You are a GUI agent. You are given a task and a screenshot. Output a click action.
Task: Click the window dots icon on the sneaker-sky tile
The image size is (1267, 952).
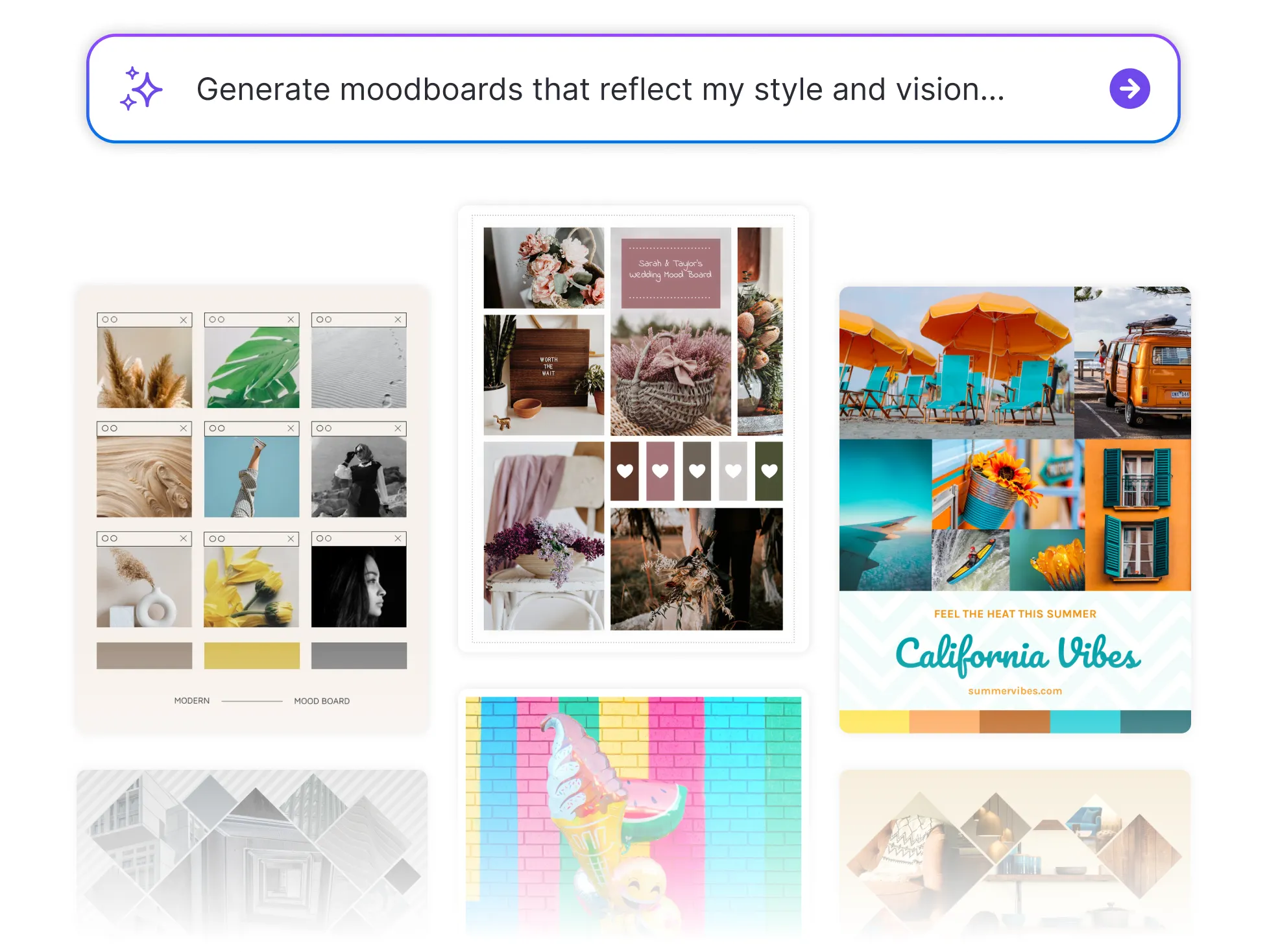tap(217, 428)
